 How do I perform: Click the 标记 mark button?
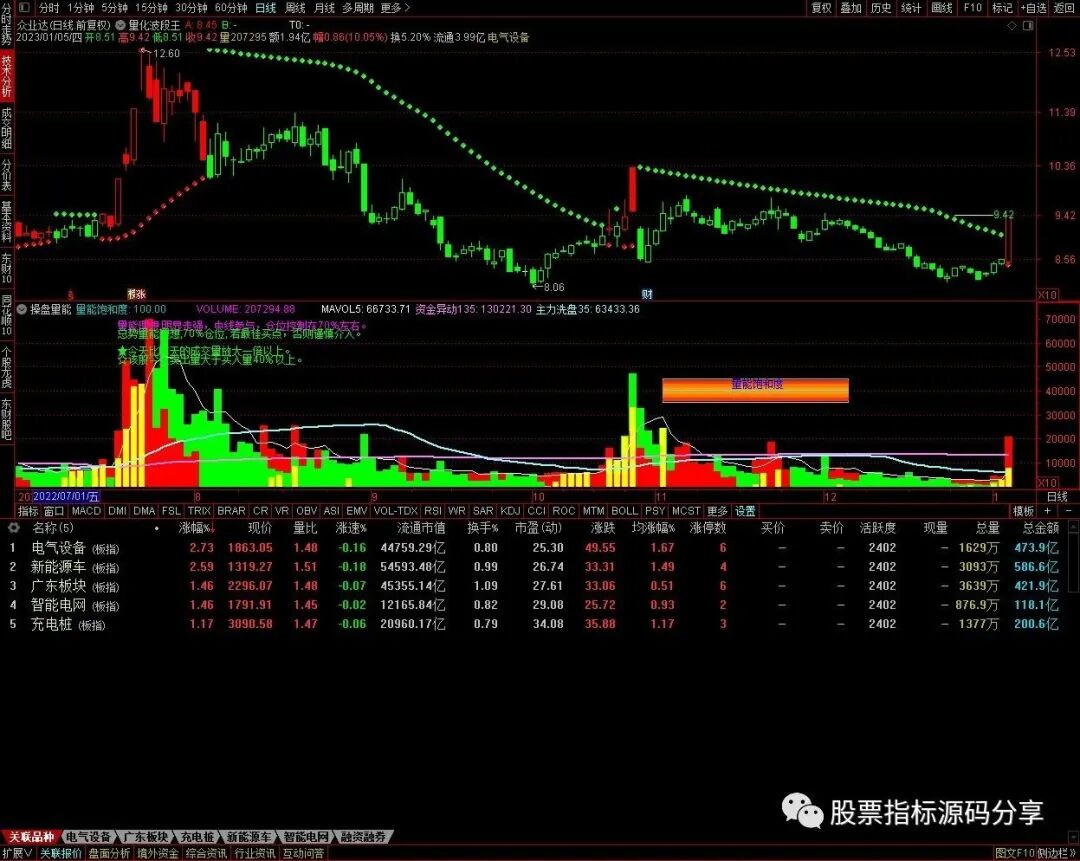[1002, 8]
